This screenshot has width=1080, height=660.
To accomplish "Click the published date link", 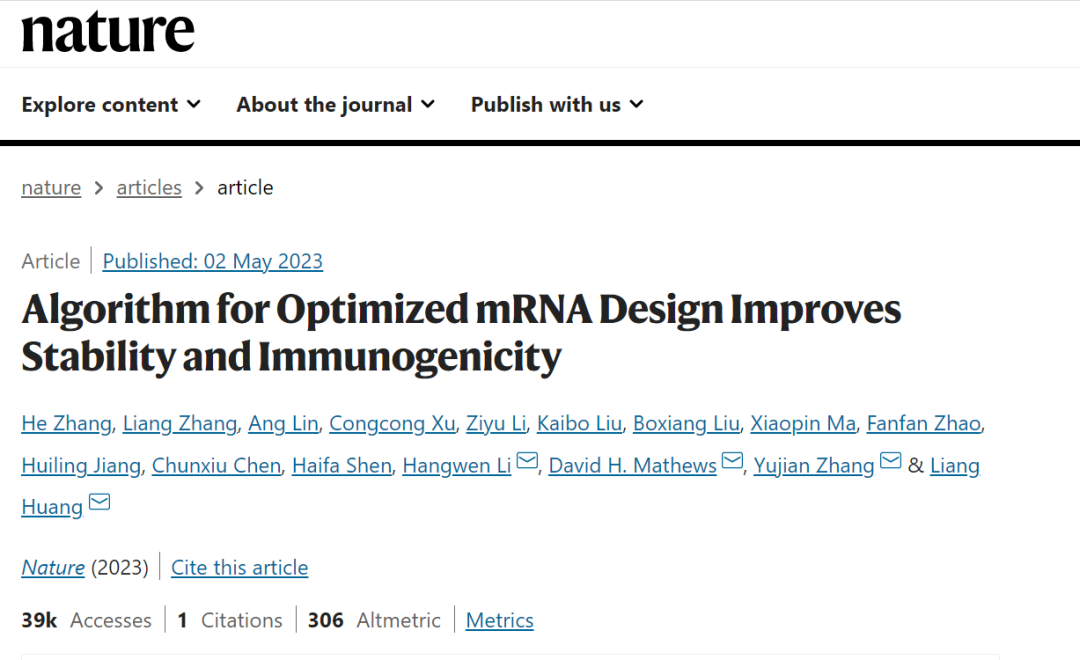I will 213,262.
